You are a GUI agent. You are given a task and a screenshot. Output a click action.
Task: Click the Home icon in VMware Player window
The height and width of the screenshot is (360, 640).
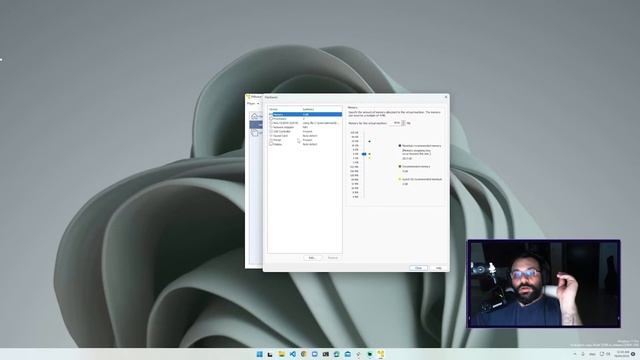[x=254, y=116]
